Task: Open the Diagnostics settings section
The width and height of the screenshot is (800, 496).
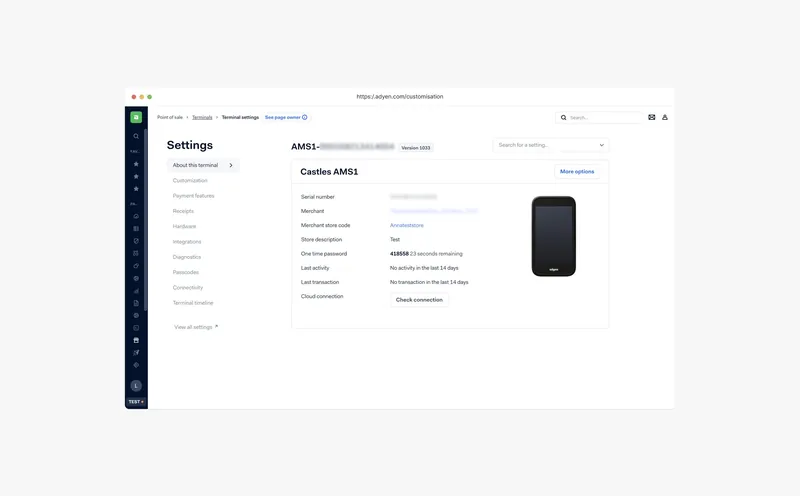Action: pos(187,257)
